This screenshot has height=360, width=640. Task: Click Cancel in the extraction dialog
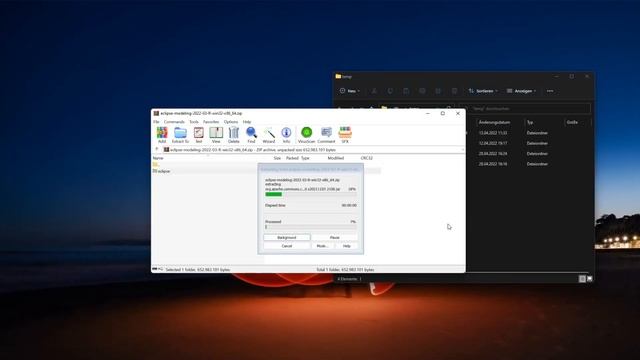coord(287,246)
